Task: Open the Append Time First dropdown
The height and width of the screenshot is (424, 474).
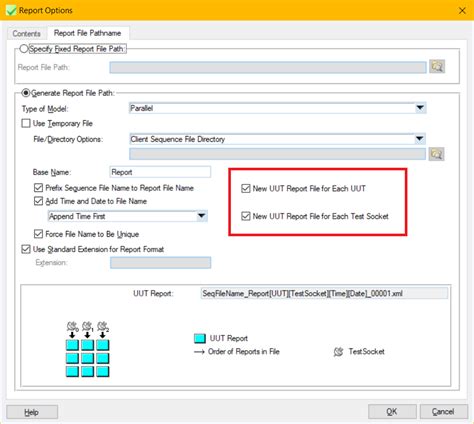Action: coord(201,216)
